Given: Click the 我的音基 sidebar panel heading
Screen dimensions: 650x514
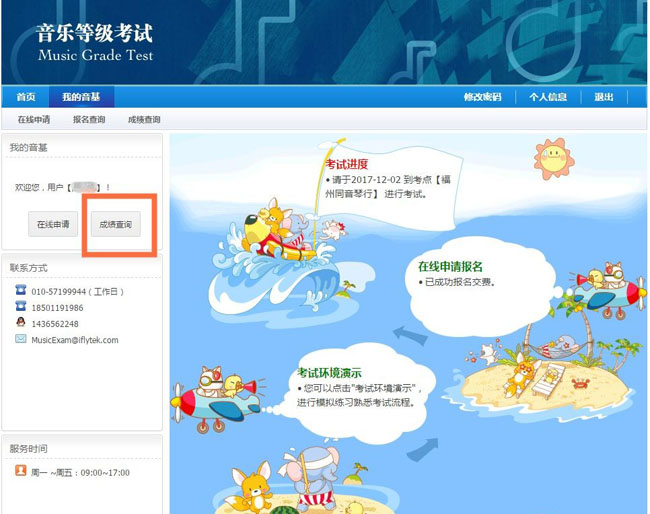Looking at the screenshot, I should (x=29, y=148).
